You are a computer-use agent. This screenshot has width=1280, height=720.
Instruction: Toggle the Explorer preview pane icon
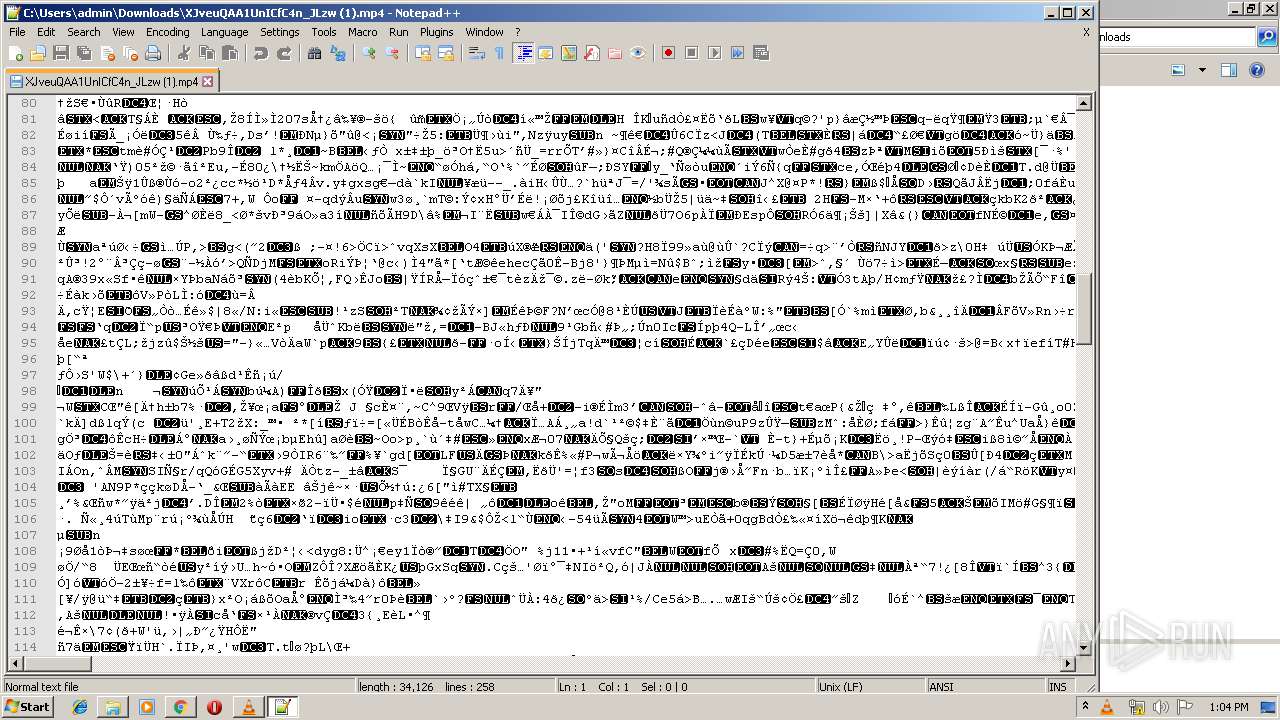[x=1229, y=70]
